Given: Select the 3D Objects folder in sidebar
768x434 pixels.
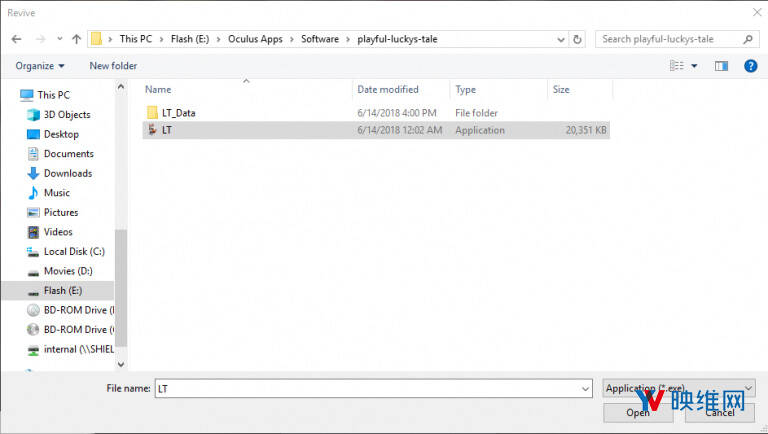Looking at the screenshot, I should [x=66, y=115].
